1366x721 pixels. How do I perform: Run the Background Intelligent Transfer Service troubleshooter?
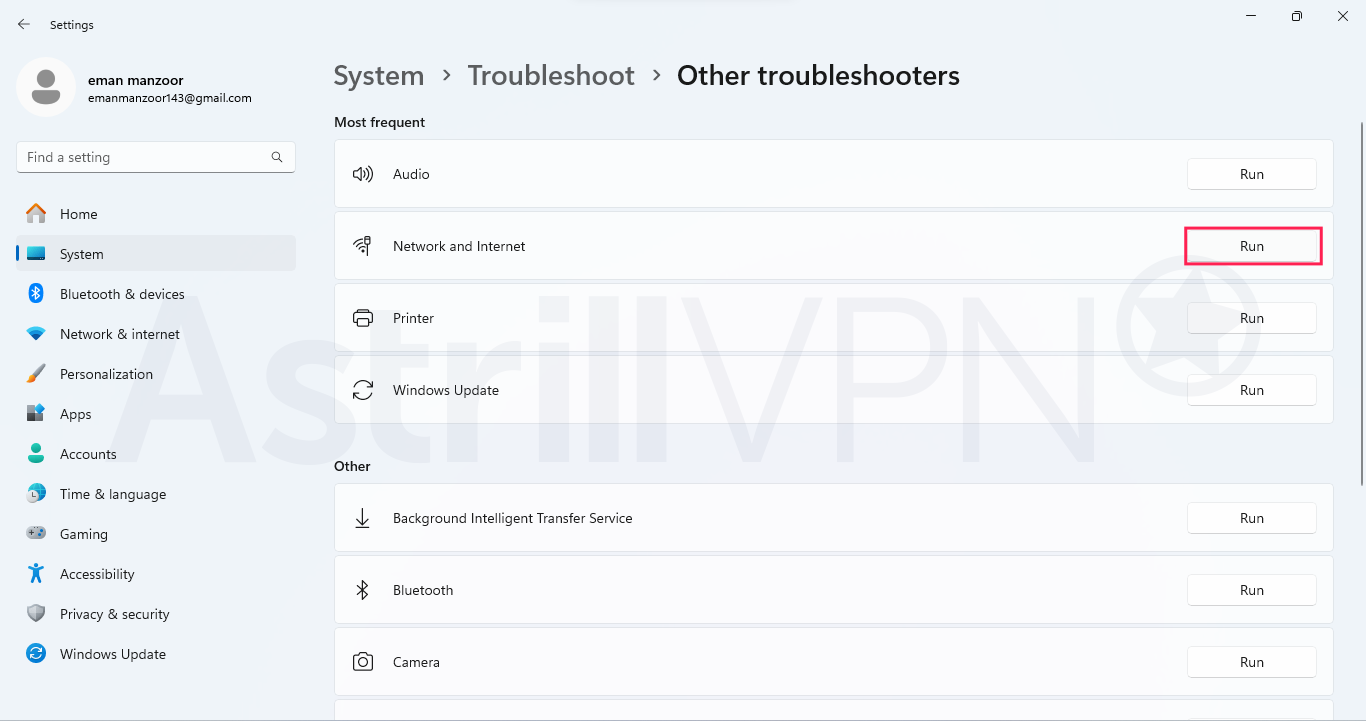click(1252, 518)
